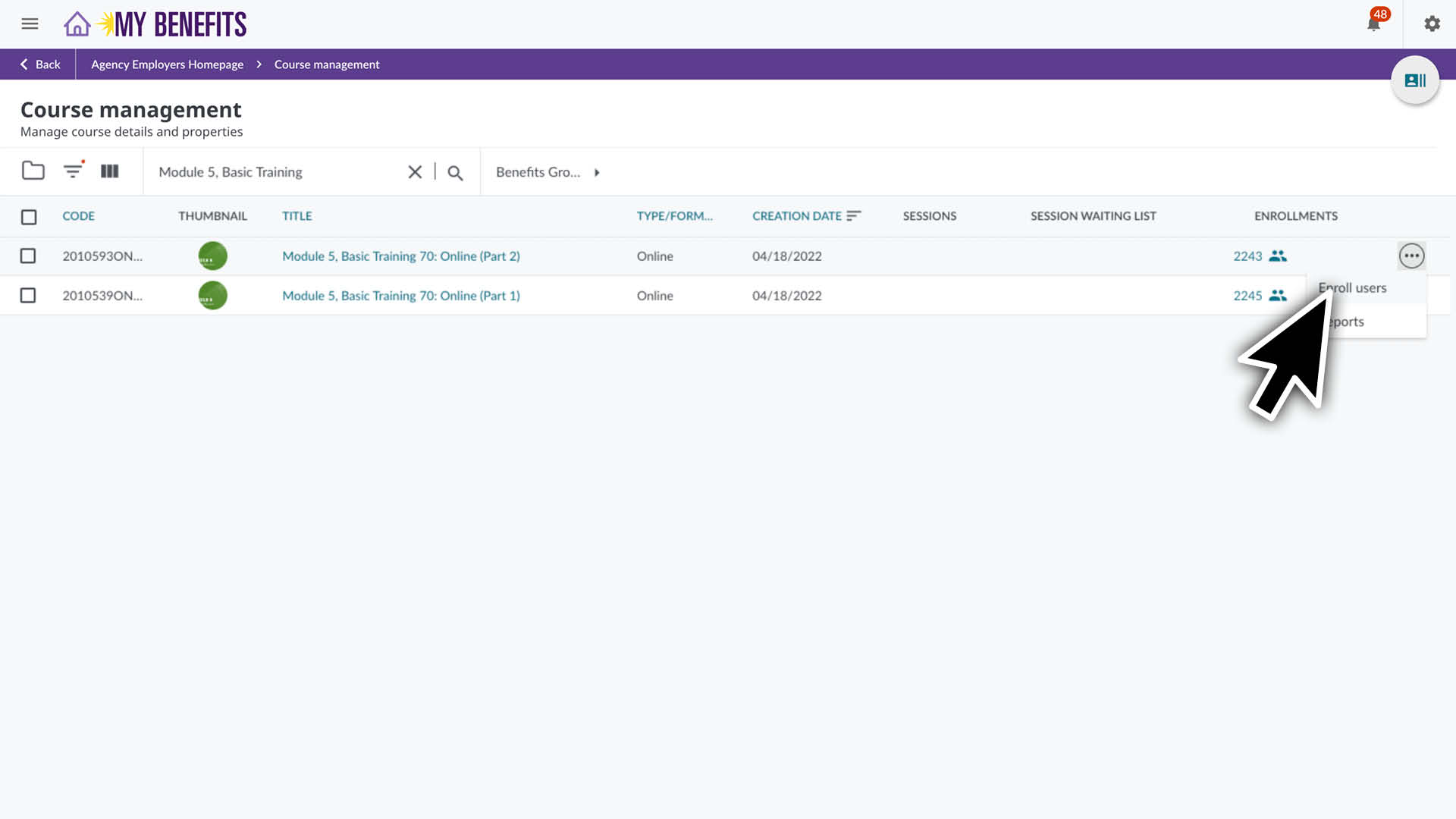Open Module 5 Online (Part 1) course

pos(400,296)
